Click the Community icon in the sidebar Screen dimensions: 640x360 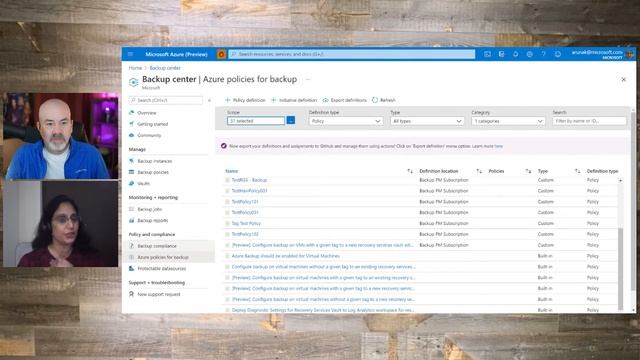point(131,135)
